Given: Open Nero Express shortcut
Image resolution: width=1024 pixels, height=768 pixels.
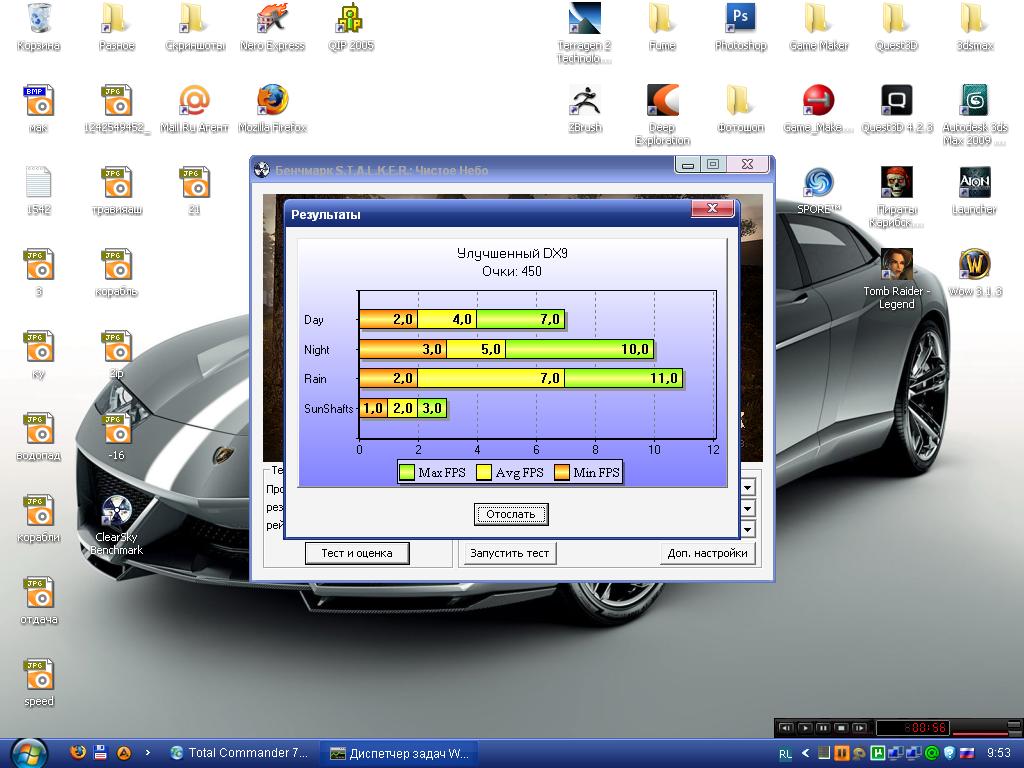Looking at the screenshot, I should pyautogui.click(x=272, y=20).
